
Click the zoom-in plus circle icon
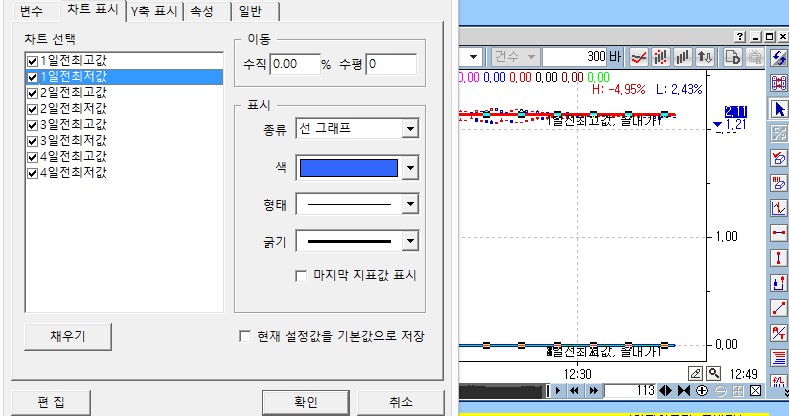click(702, 390)
